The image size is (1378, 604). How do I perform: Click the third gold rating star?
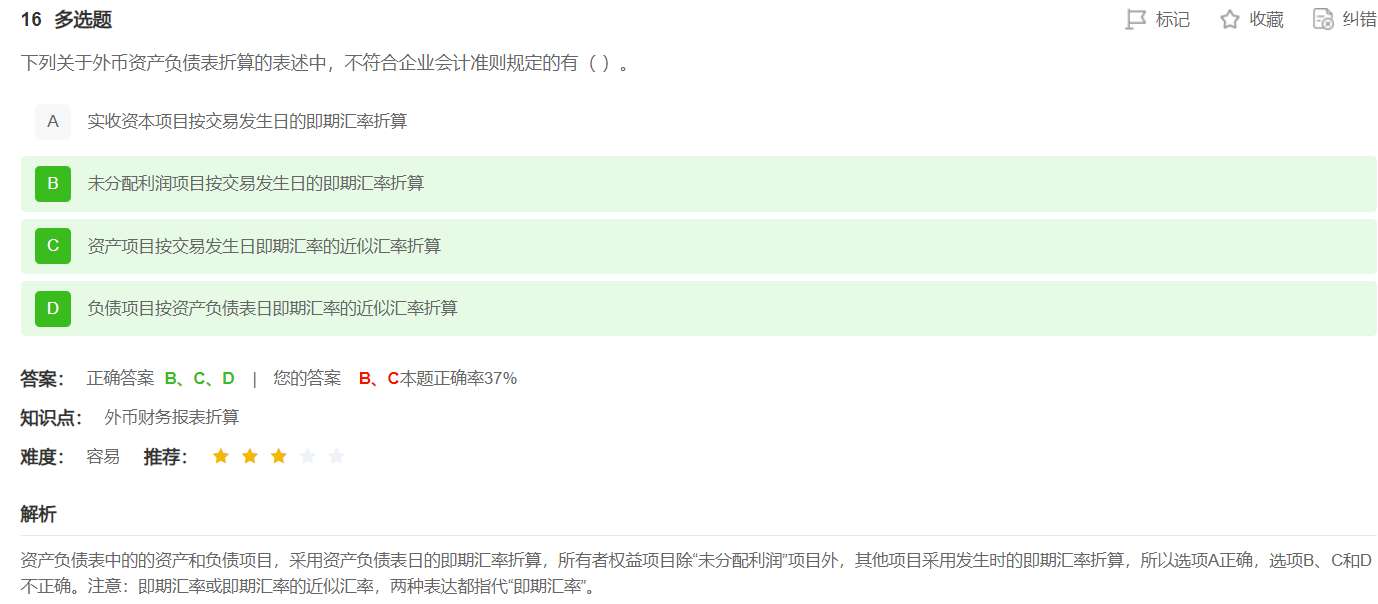tap(279, 456)
